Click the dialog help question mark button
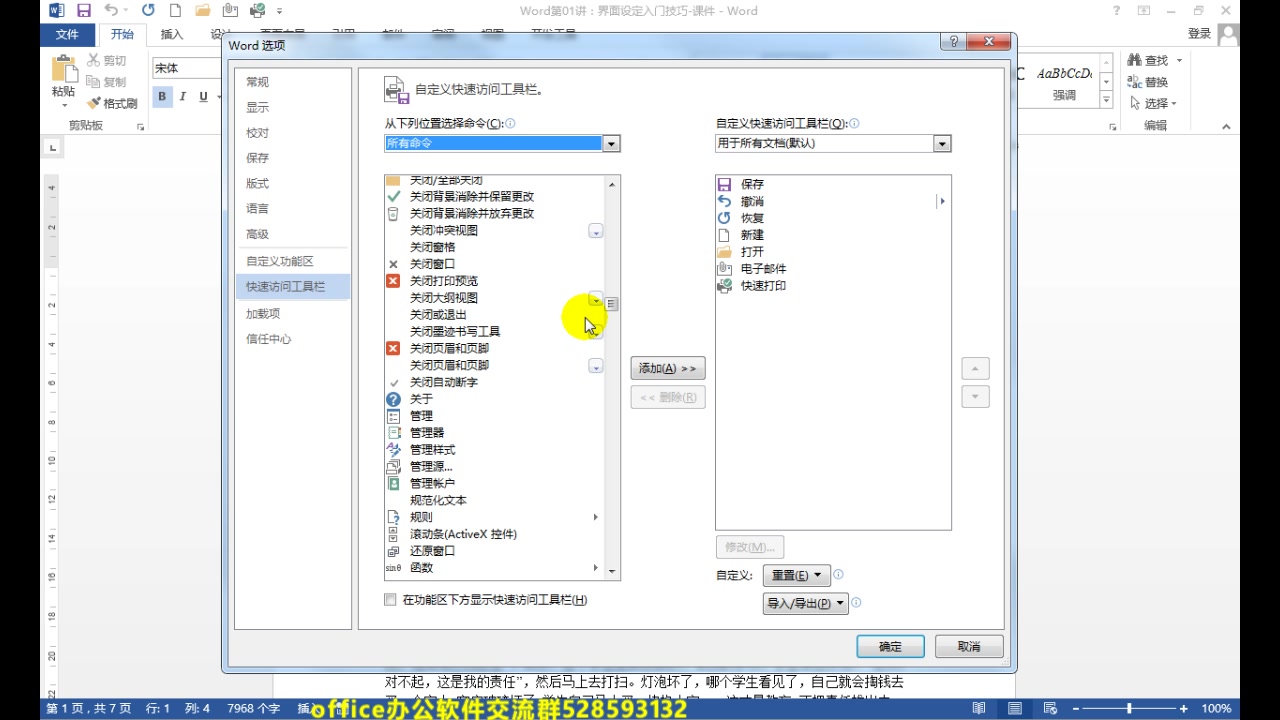Viewport: 1280px width, 720px height. [x=954, y=42]
